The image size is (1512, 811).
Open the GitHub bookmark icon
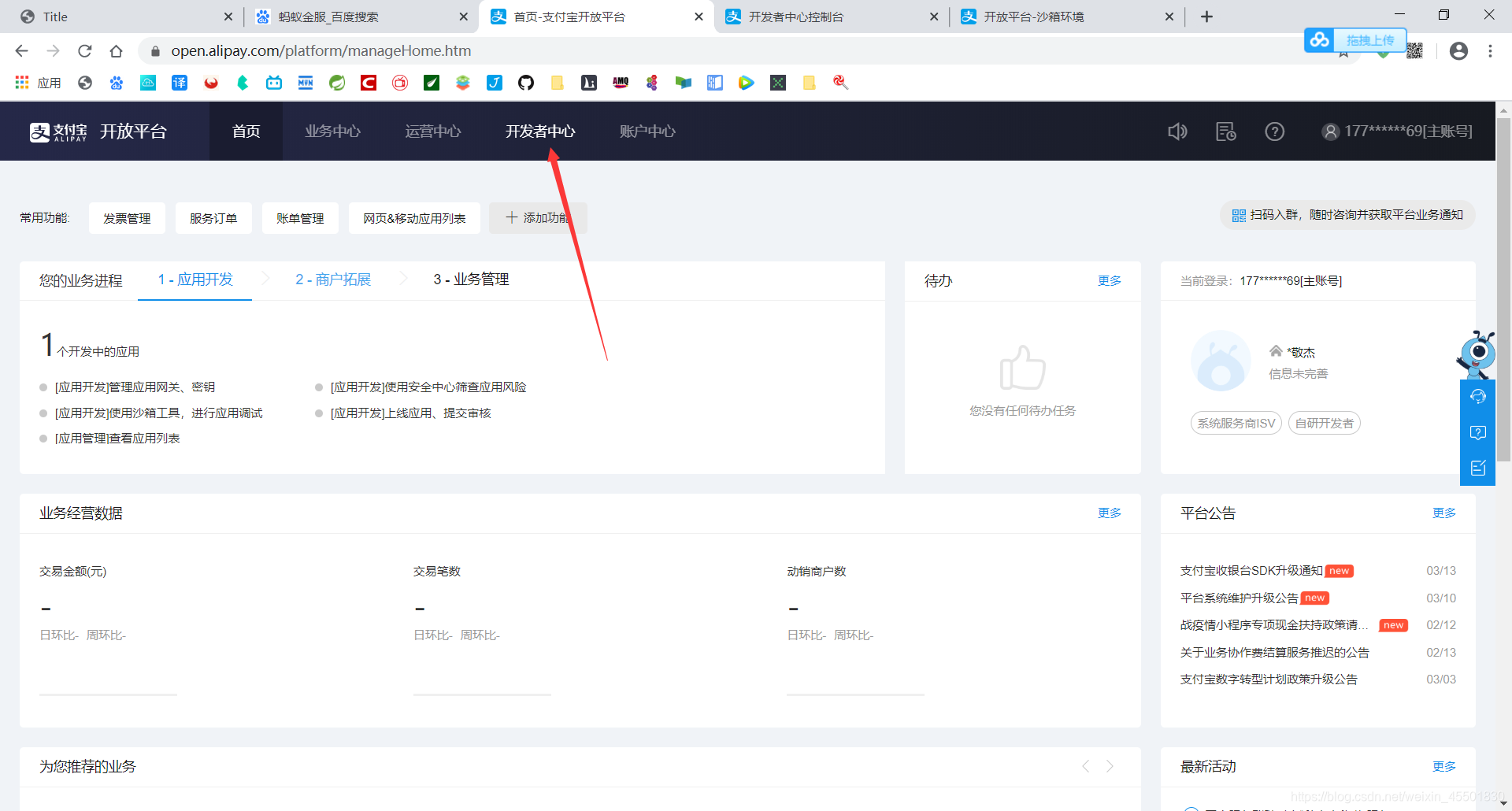click(526, 83)
